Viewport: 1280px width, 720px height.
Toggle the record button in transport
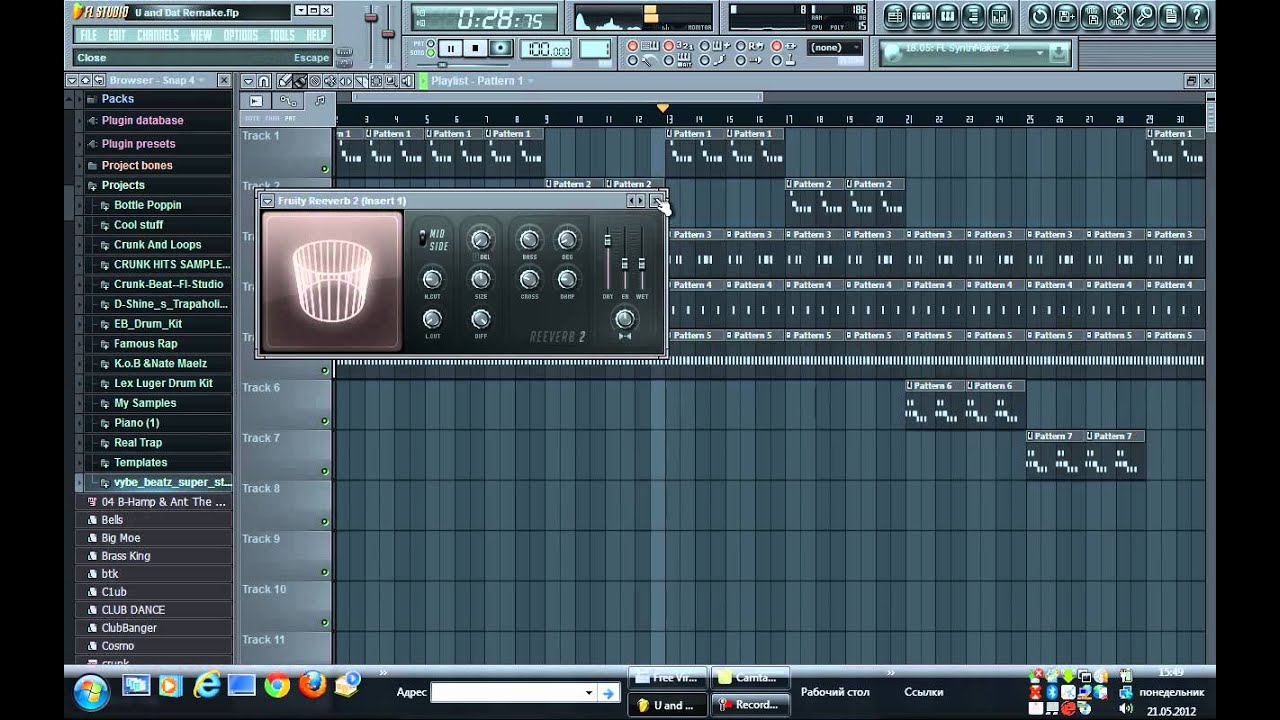501,48
